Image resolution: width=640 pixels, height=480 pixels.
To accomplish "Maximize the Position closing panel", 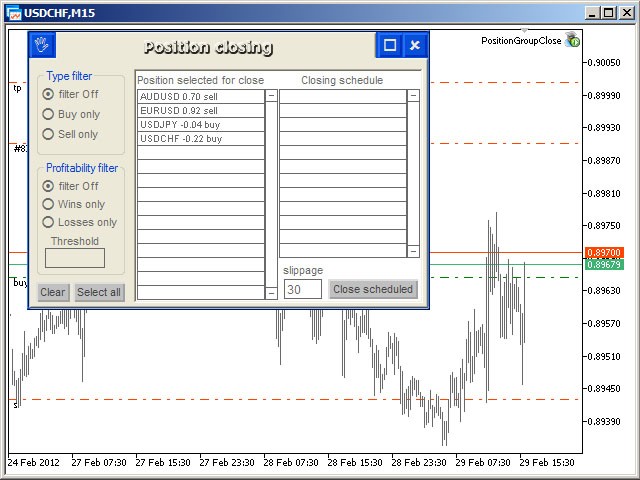I will 390,45.
